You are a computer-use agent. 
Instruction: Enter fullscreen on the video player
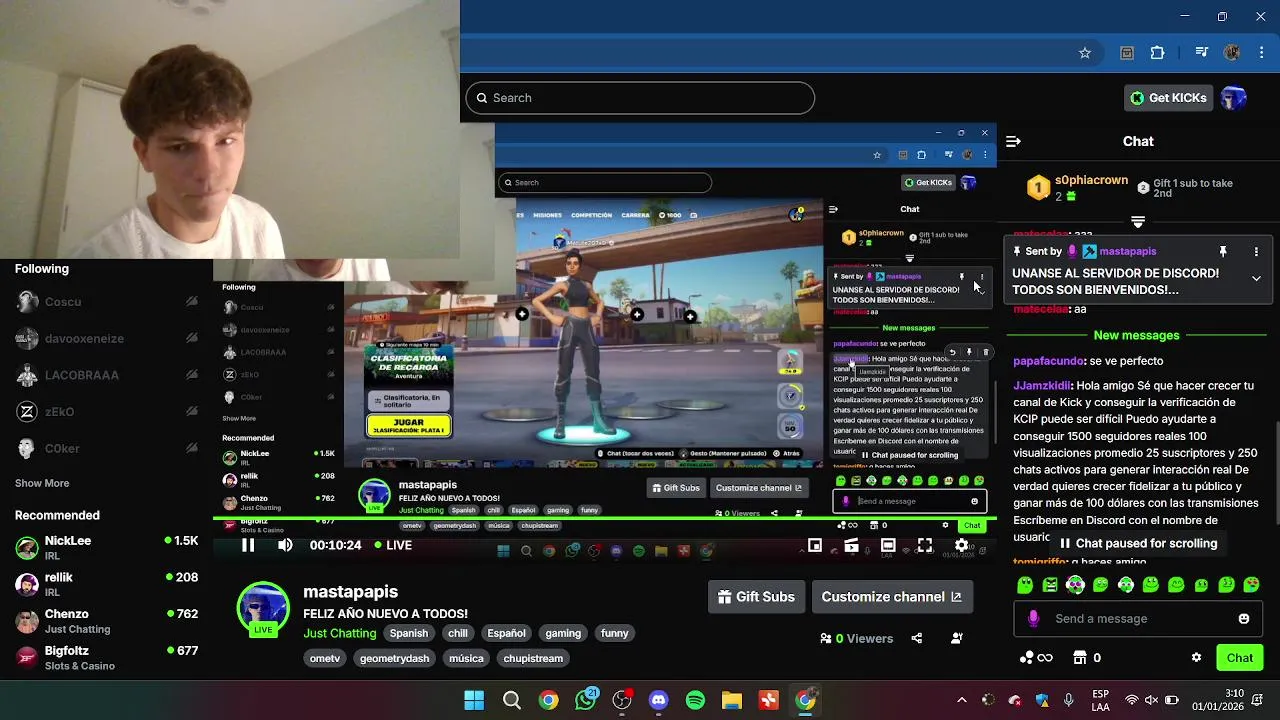click(x=925, y=545)
